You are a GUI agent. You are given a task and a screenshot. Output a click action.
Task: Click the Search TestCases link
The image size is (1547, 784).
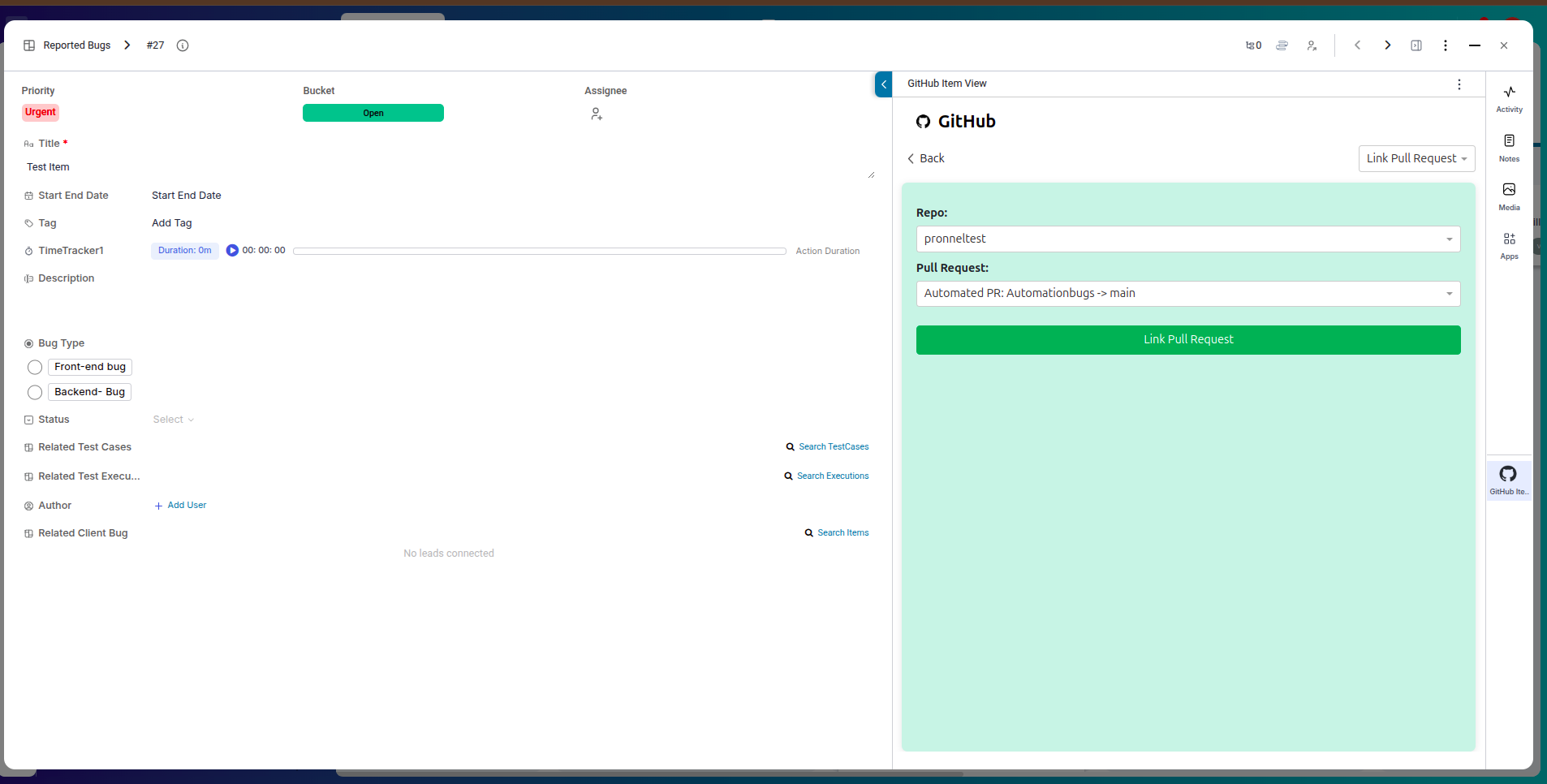click(834, 446)
